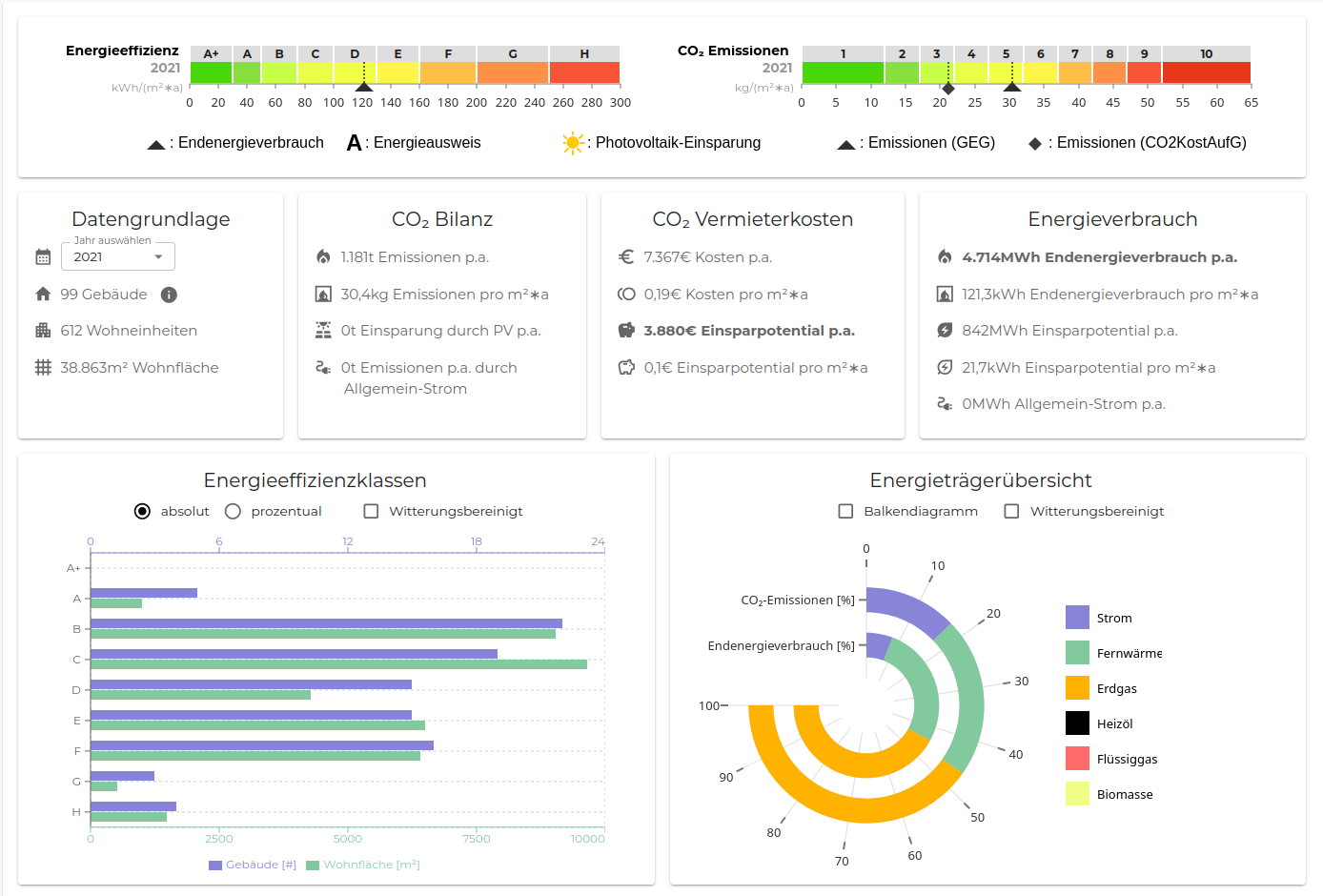Check the Balkendiagramm checkbox
Screen dimensions: 1323x896
(845, 512)
